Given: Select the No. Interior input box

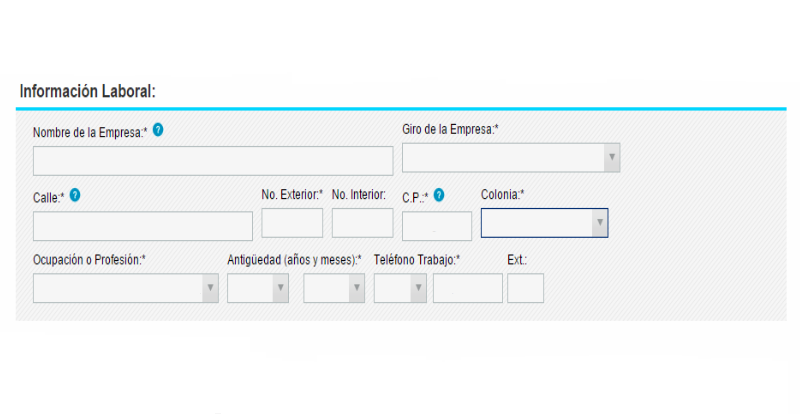Looking at the screenshot, I should pos(362,223).
